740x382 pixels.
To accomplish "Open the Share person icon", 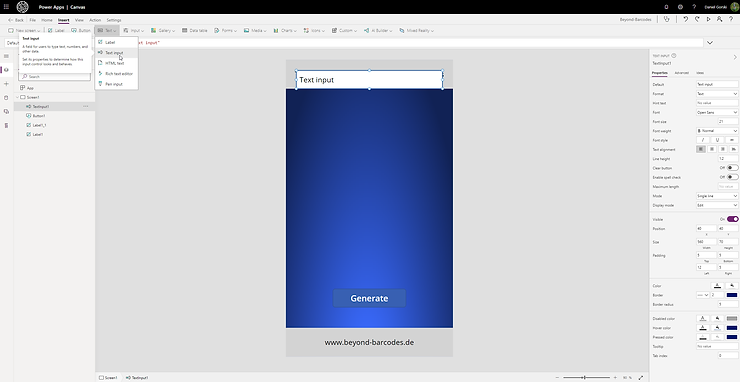I will [x=719, y=19].
